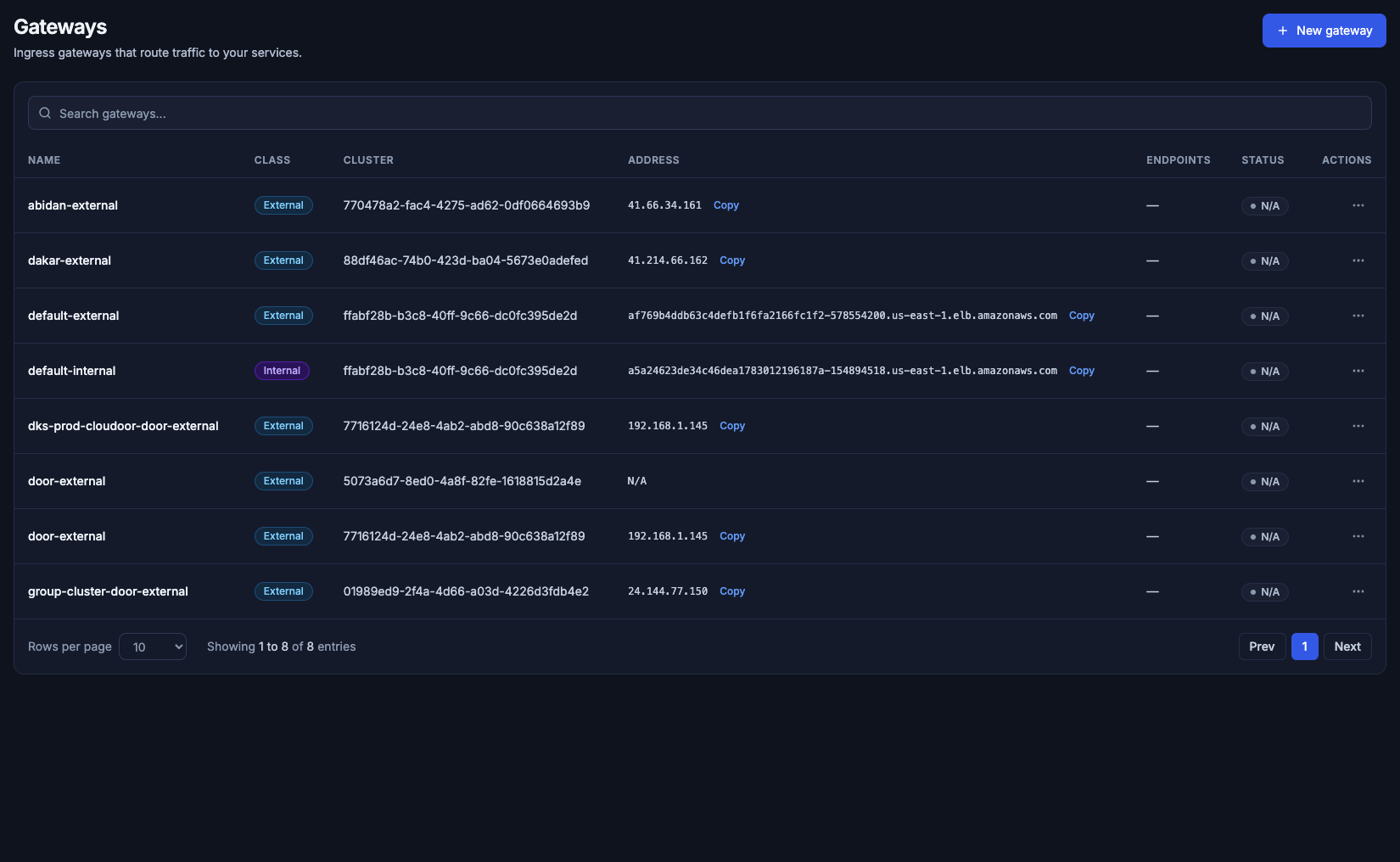
Task: Click the CLASS column header
Action: [272, 160]
